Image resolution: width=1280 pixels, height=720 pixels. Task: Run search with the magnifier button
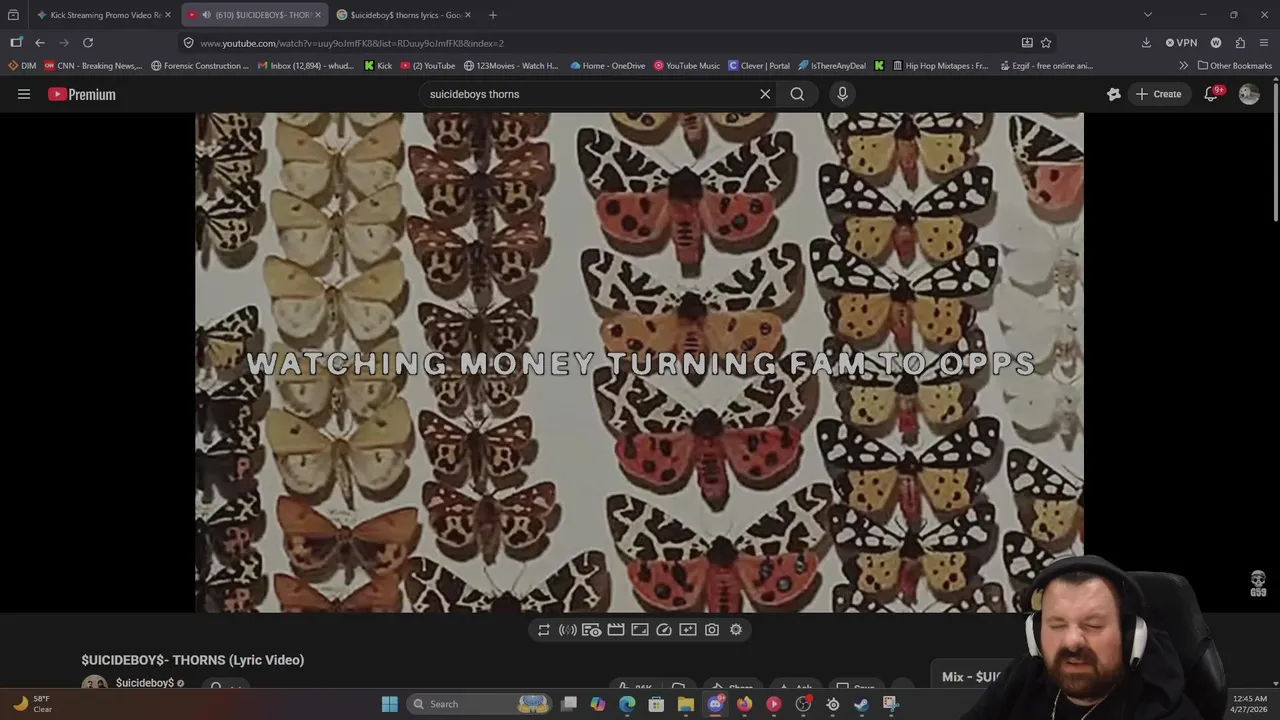point(797,94)
